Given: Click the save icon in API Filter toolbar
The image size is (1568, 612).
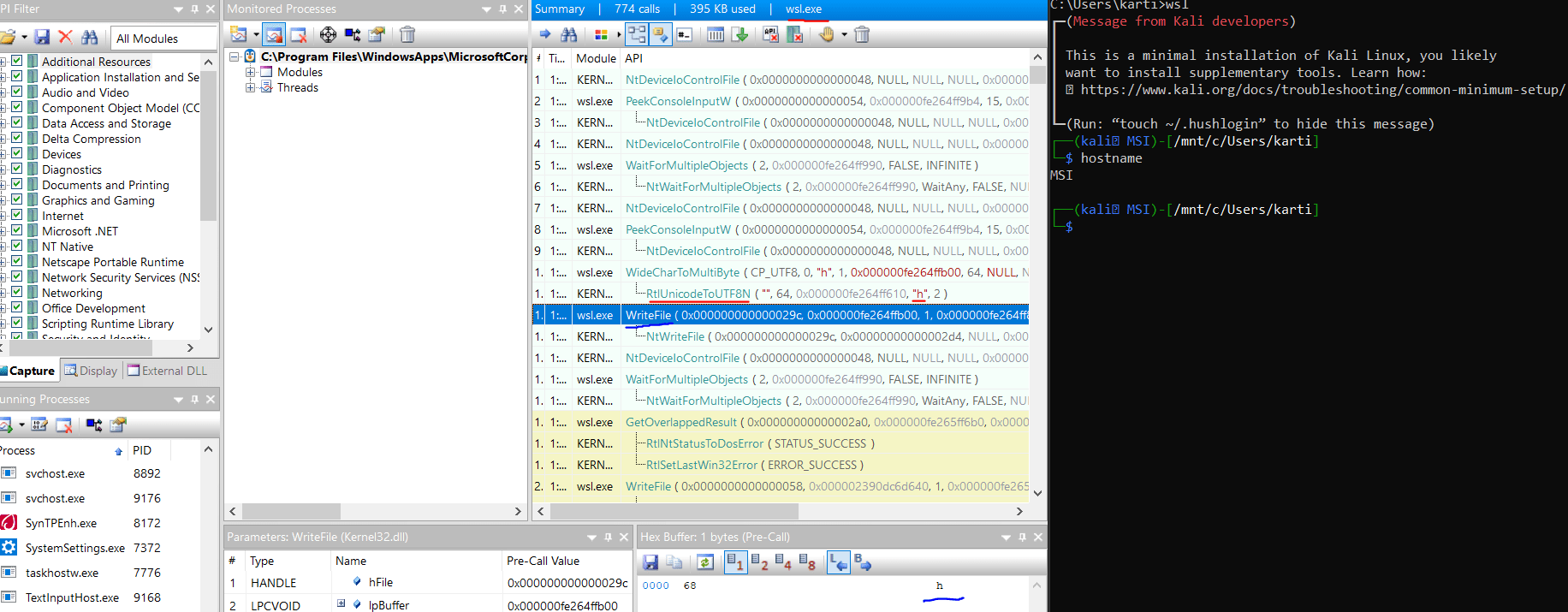Looking at the screenshot, I should pyautogui.click(x=42, y=37).
